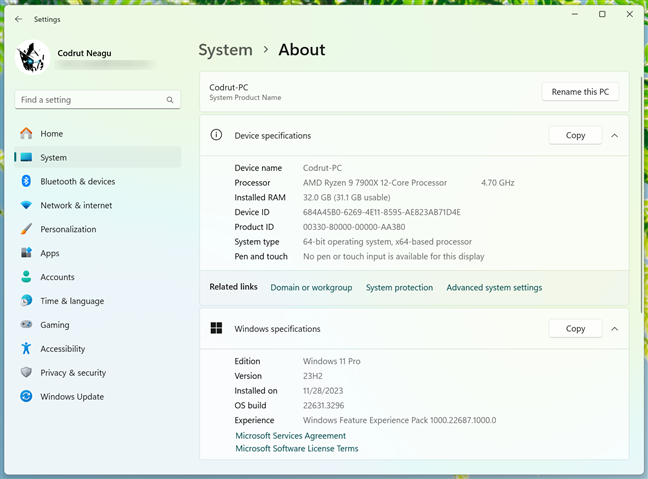Image resolution: width=648 pixels, height=479 pixels.
Task: Click the Accounts person icon
Action: (26, 276)
